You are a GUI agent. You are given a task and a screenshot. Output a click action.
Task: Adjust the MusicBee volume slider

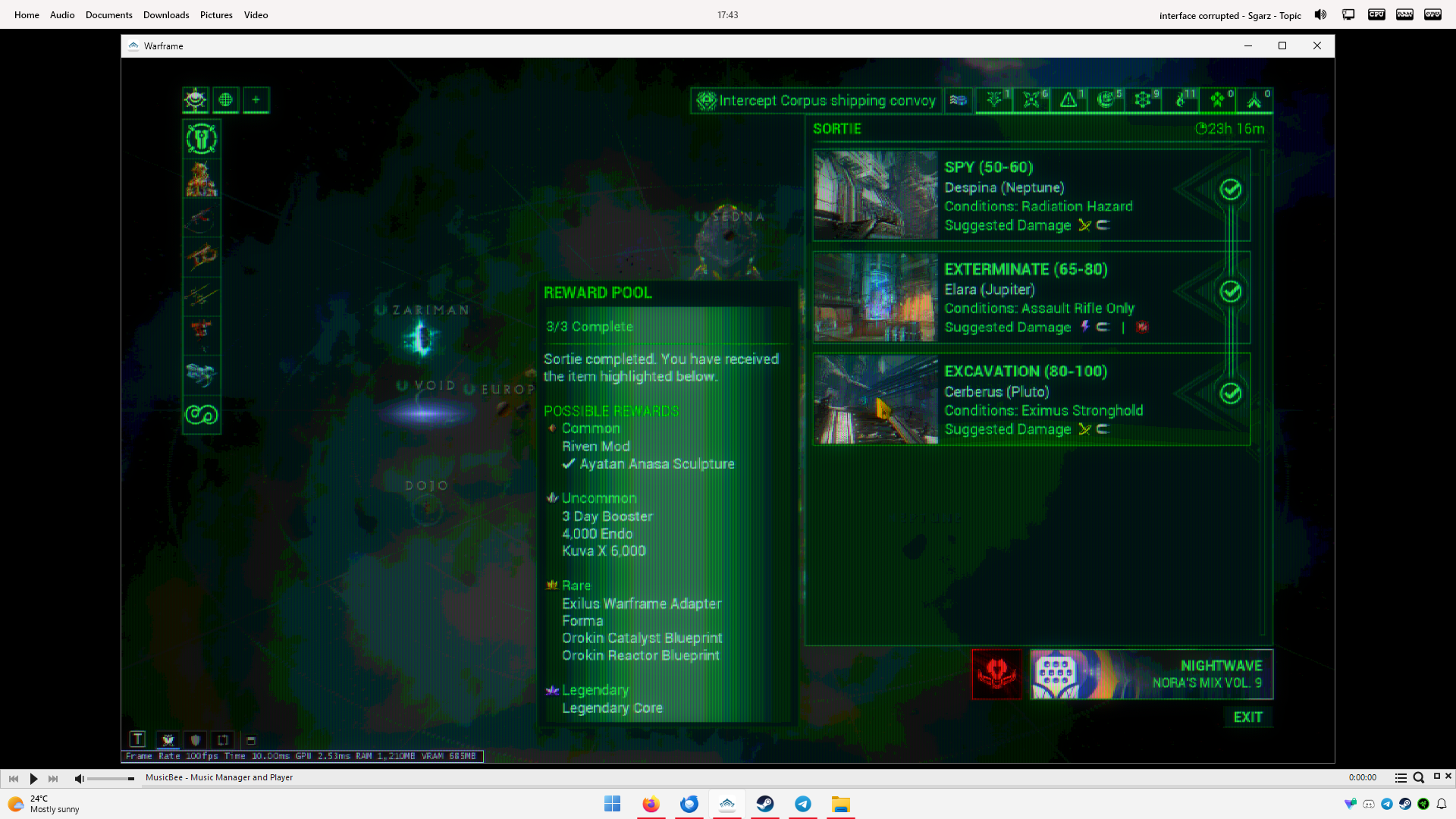(111, 779)
